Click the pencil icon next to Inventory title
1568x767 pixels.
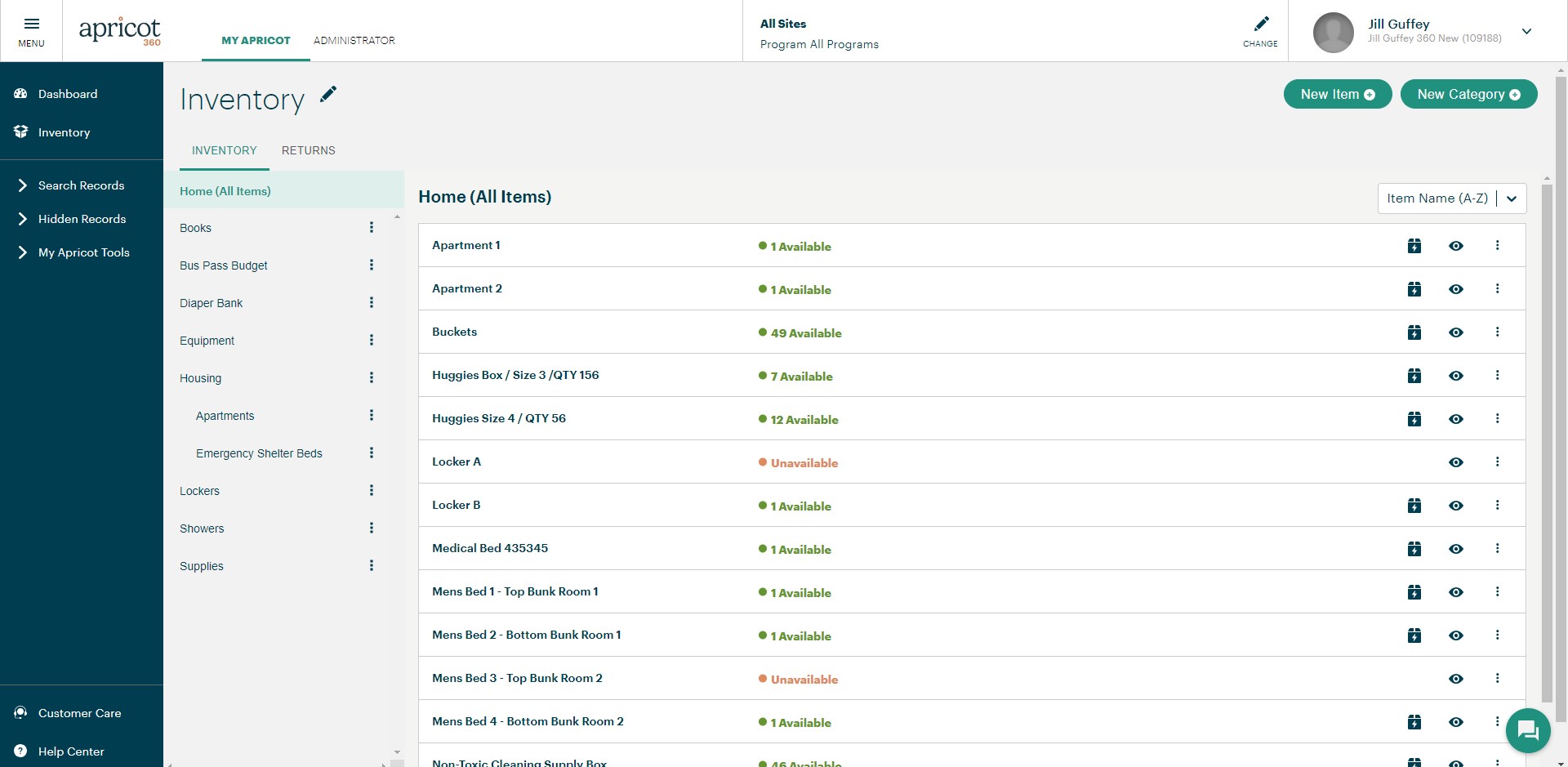(x=328, y=95)
